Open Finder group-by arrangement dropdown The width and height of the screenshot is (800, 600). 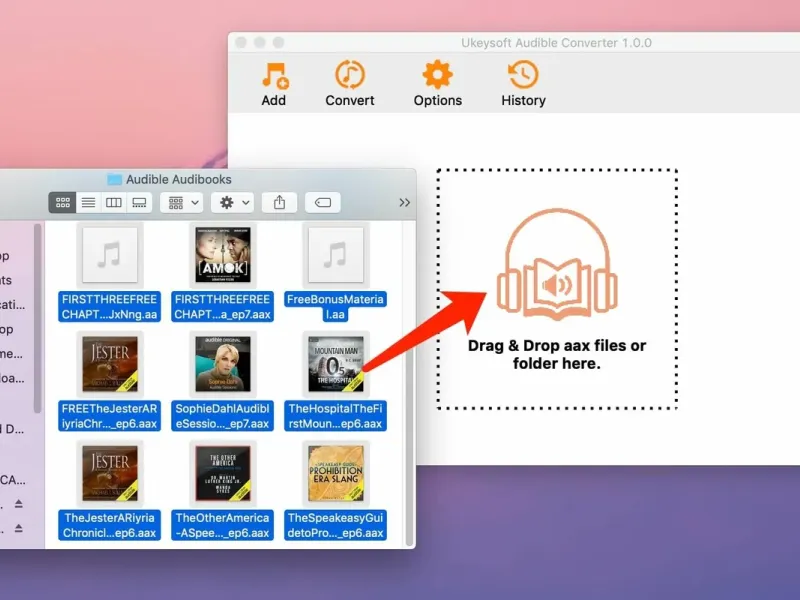pos(183,203)
